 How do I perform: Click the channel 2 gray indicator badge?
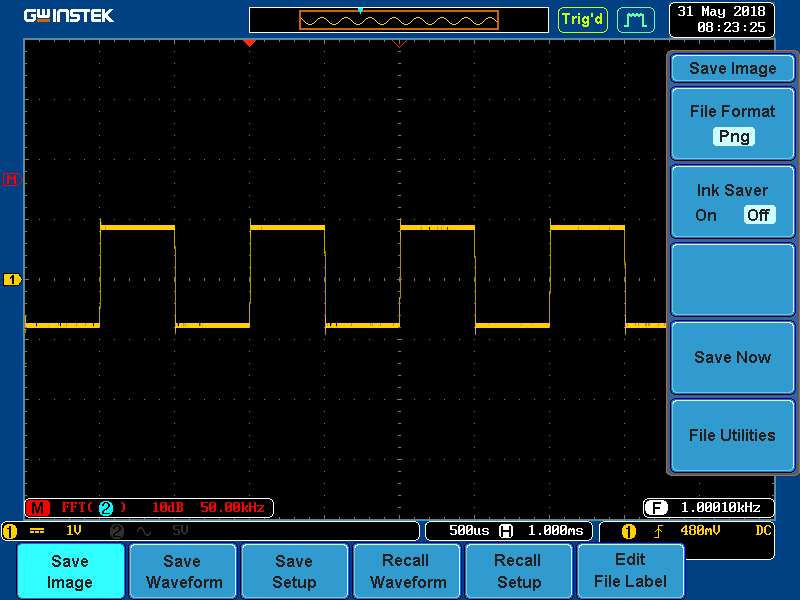(117, 531)
